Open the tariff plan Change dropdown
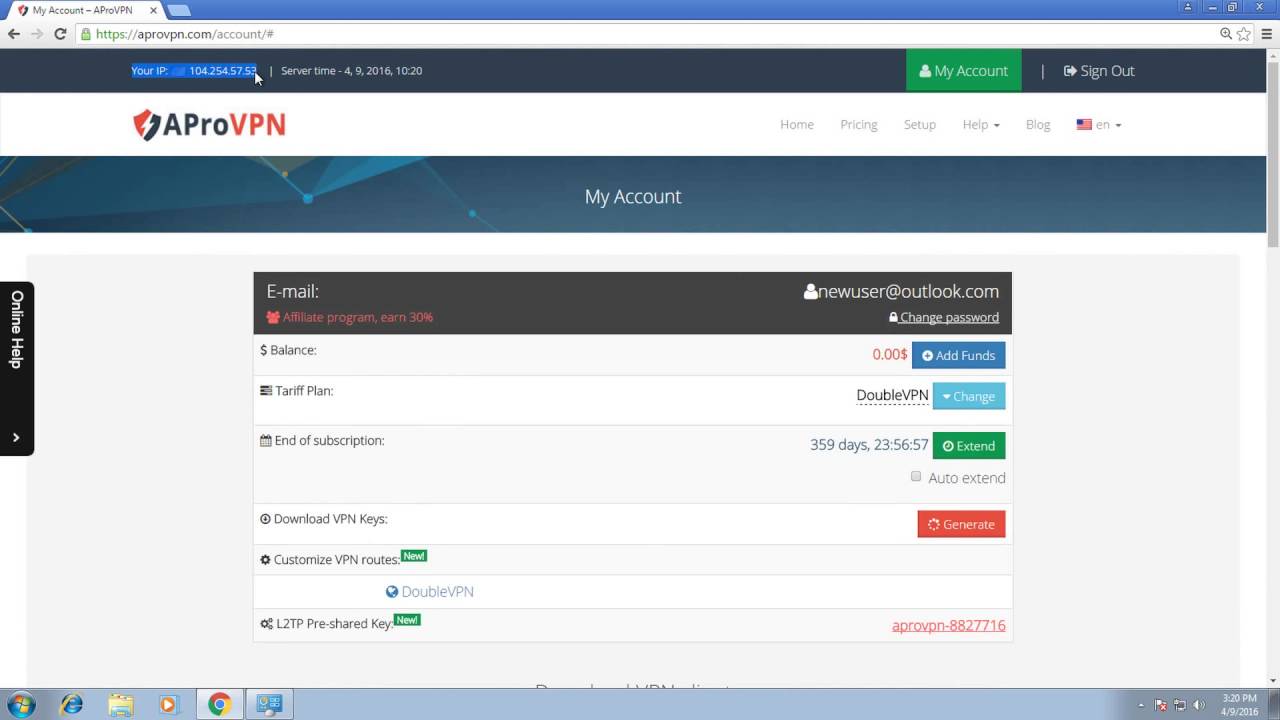The image size is (1280, 720). 969,396
